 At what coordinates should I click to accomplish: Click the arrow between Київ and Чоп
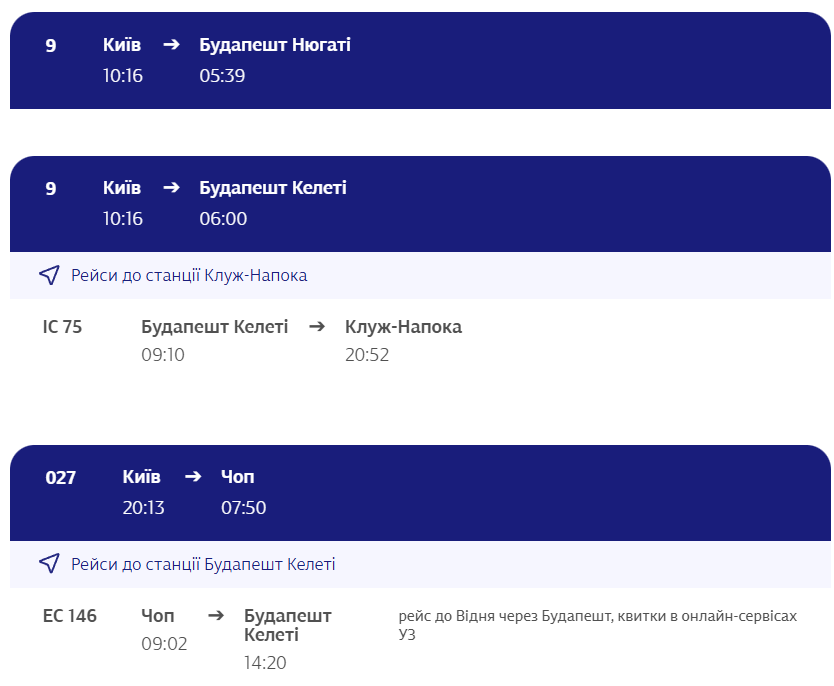193,477
